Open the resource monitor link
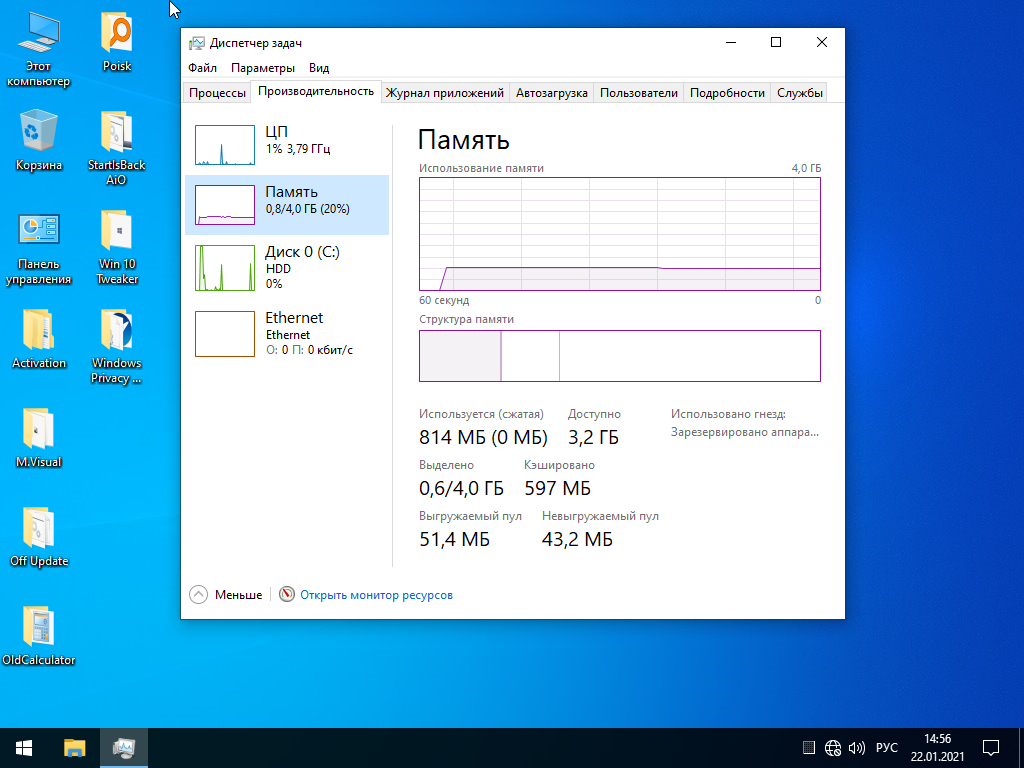Viewport: 1024px width, 768px height. pos(376,595)
